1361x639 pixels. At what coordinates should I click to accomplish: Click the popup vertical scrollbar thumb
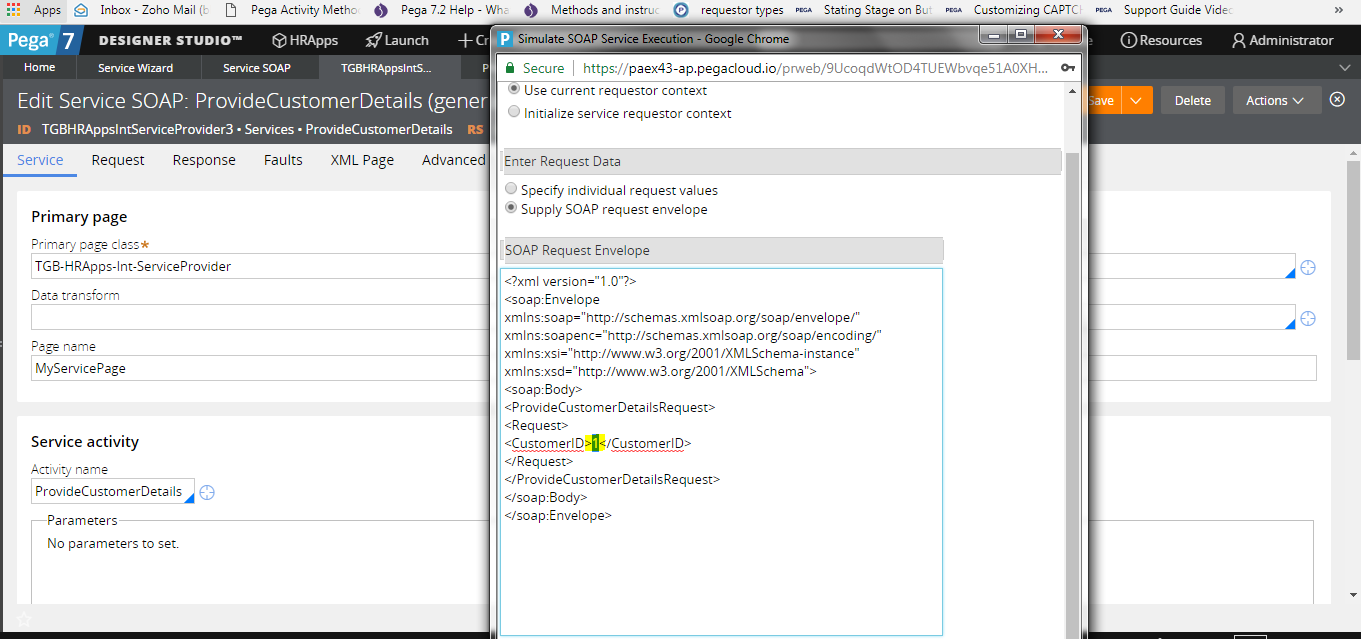[x=1072, y=395]
